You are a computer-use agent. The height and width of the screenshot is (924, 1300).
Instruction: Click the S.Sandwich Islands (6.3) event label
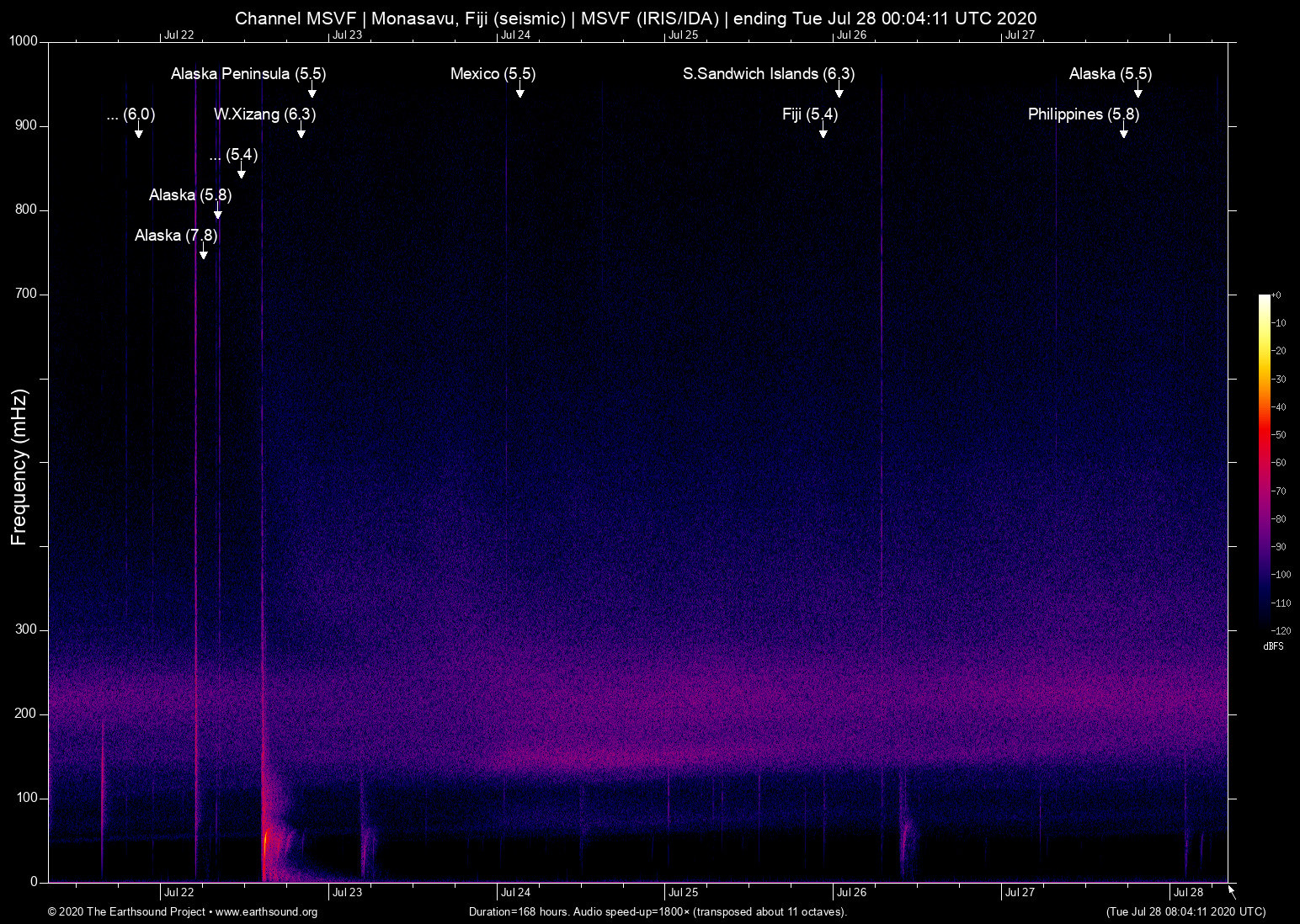tap(768, 74)
